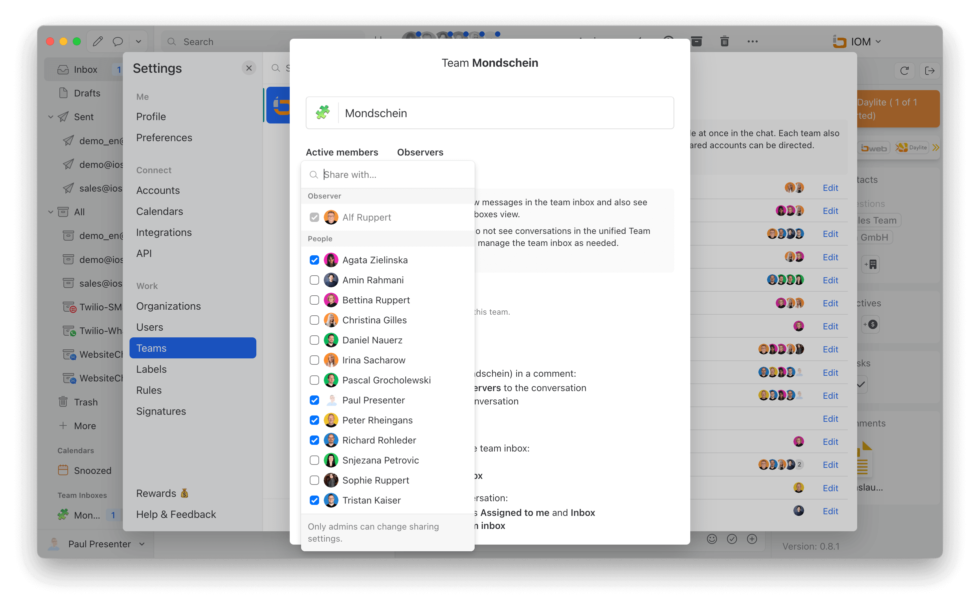
Task: Open Accounts settings
Action: [x=158, y=190]
